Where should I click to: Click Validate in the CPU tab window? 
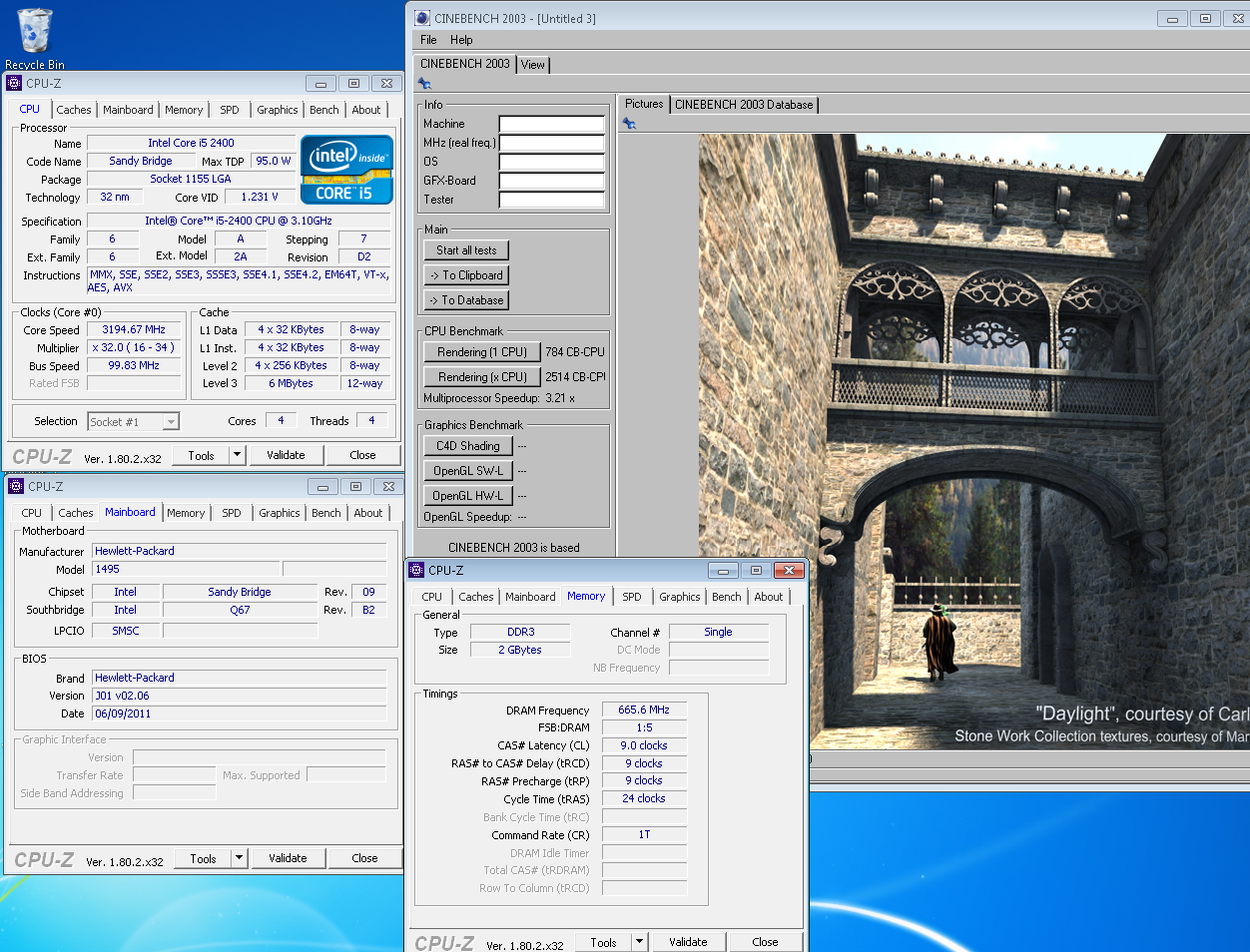click(286, 455)
